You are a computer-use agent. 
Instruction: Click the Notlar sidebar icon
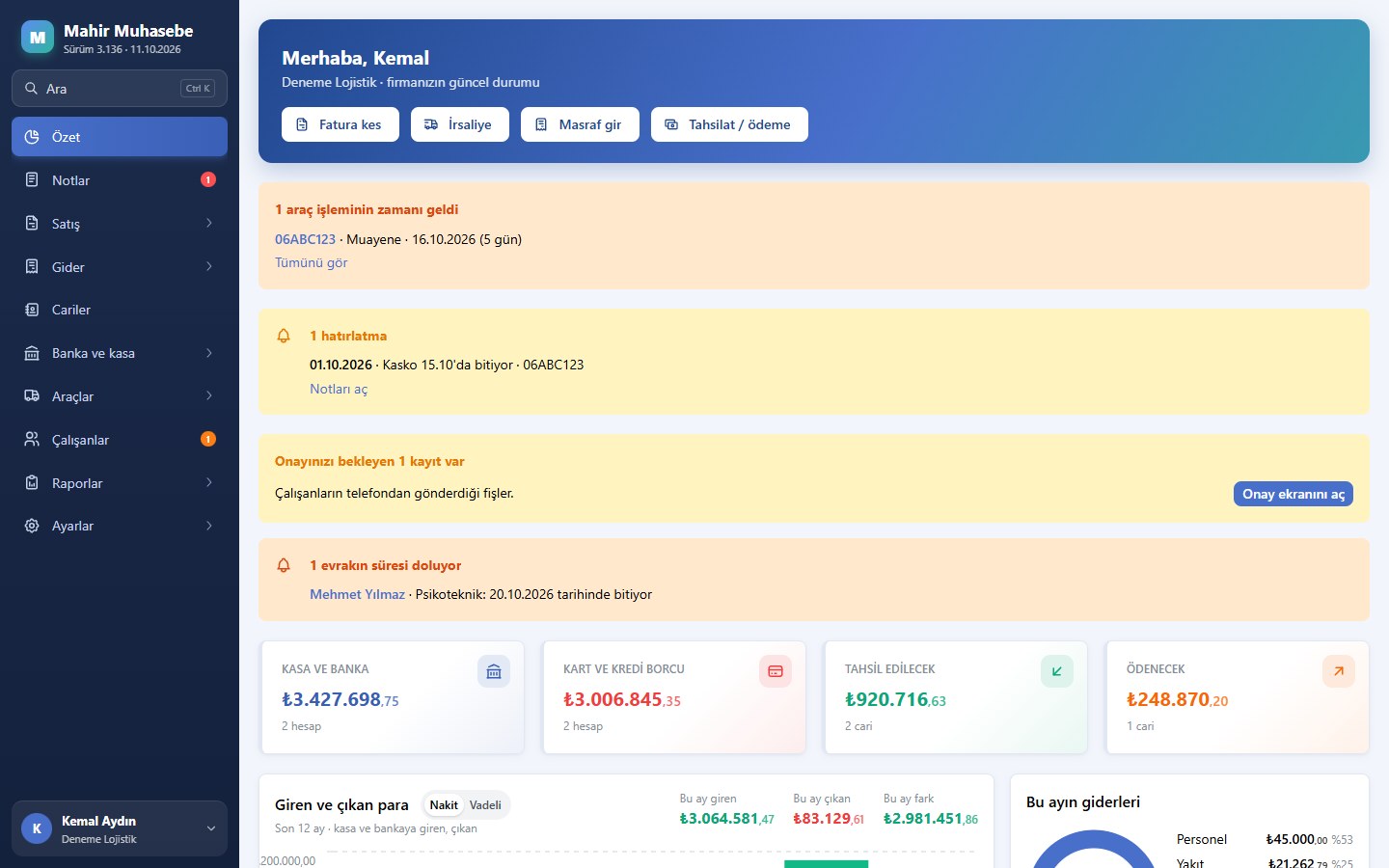tap(32, 180)
